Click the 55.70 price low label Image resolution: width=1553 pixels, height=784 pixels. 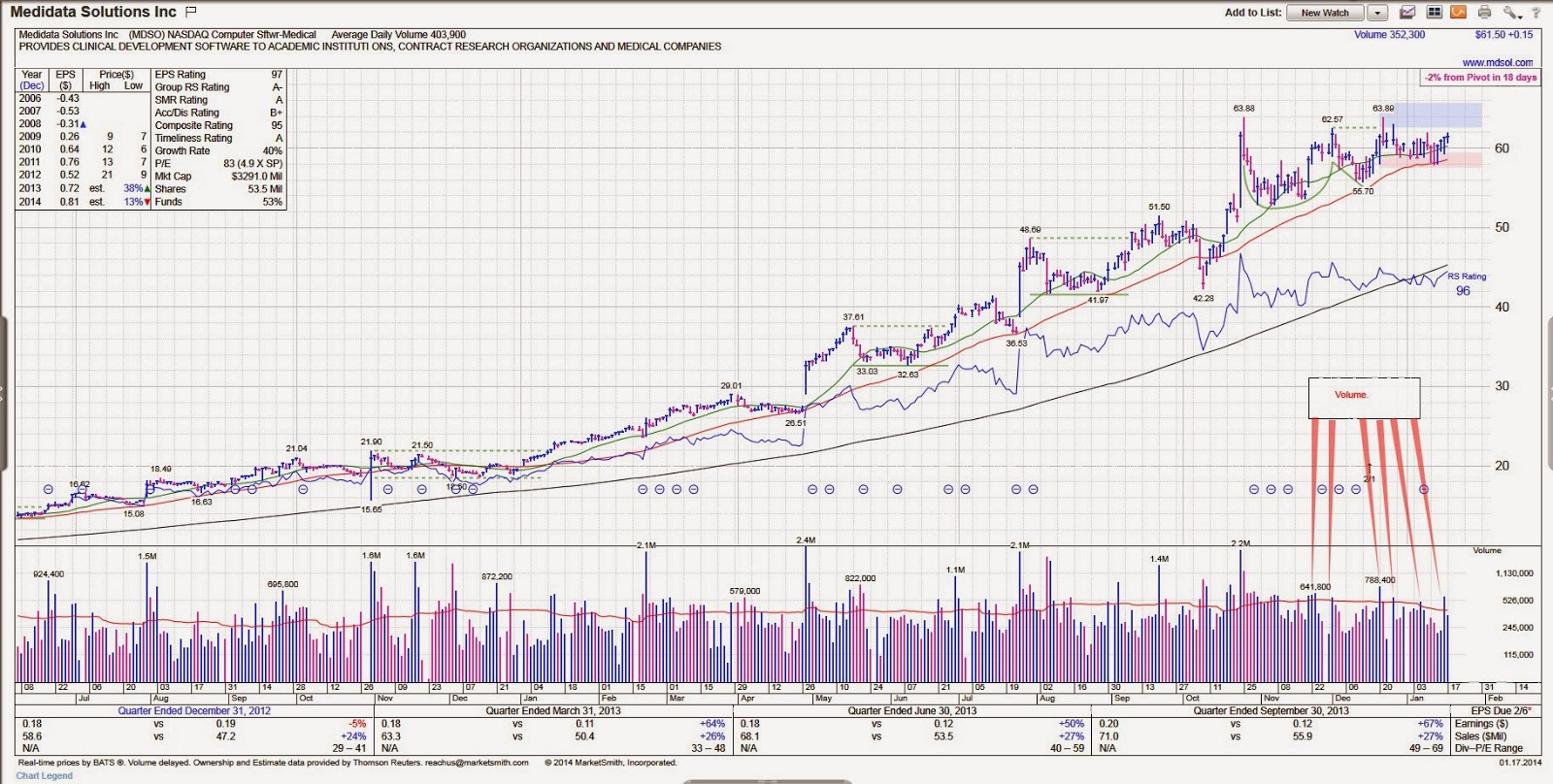click(x=1363, y=191)
